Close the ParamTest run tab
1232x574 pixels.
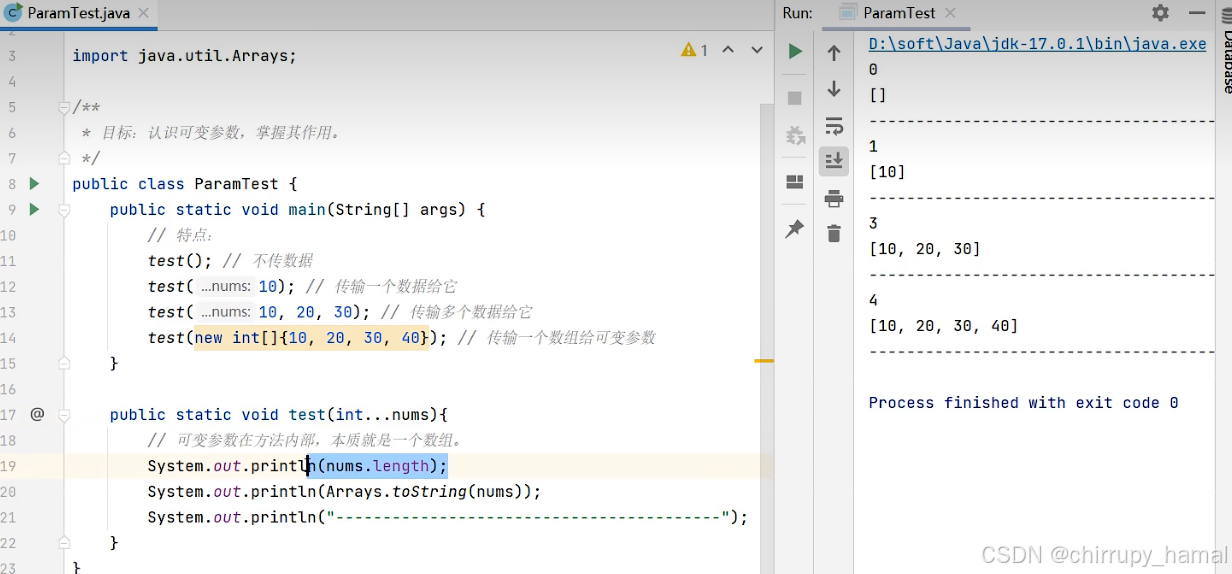[x=950, y=13]
